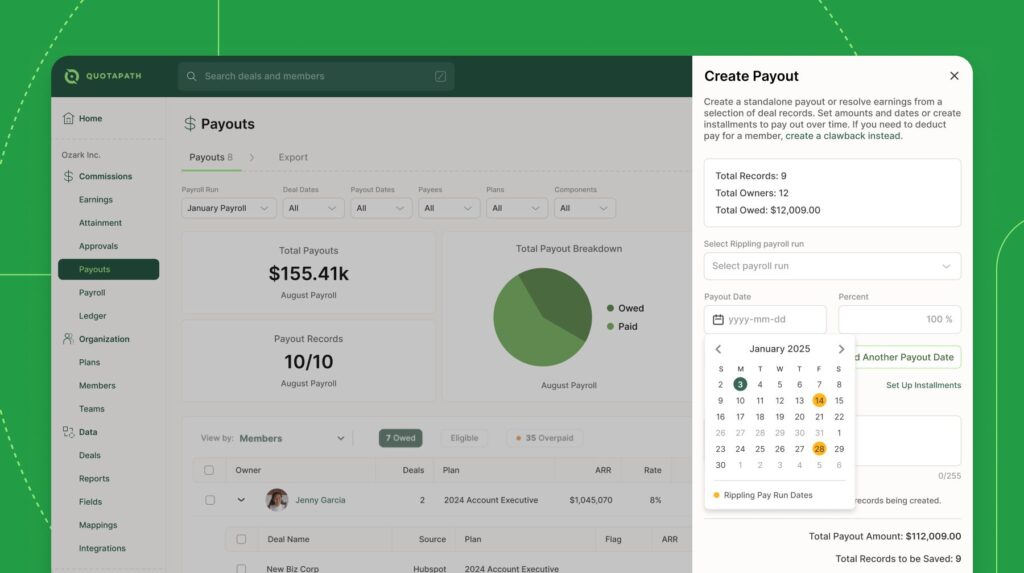This screenshot has height=573, width=1024.
Task: Click the Home house icon
Action: pyautogui.click(x=69, y=118)
